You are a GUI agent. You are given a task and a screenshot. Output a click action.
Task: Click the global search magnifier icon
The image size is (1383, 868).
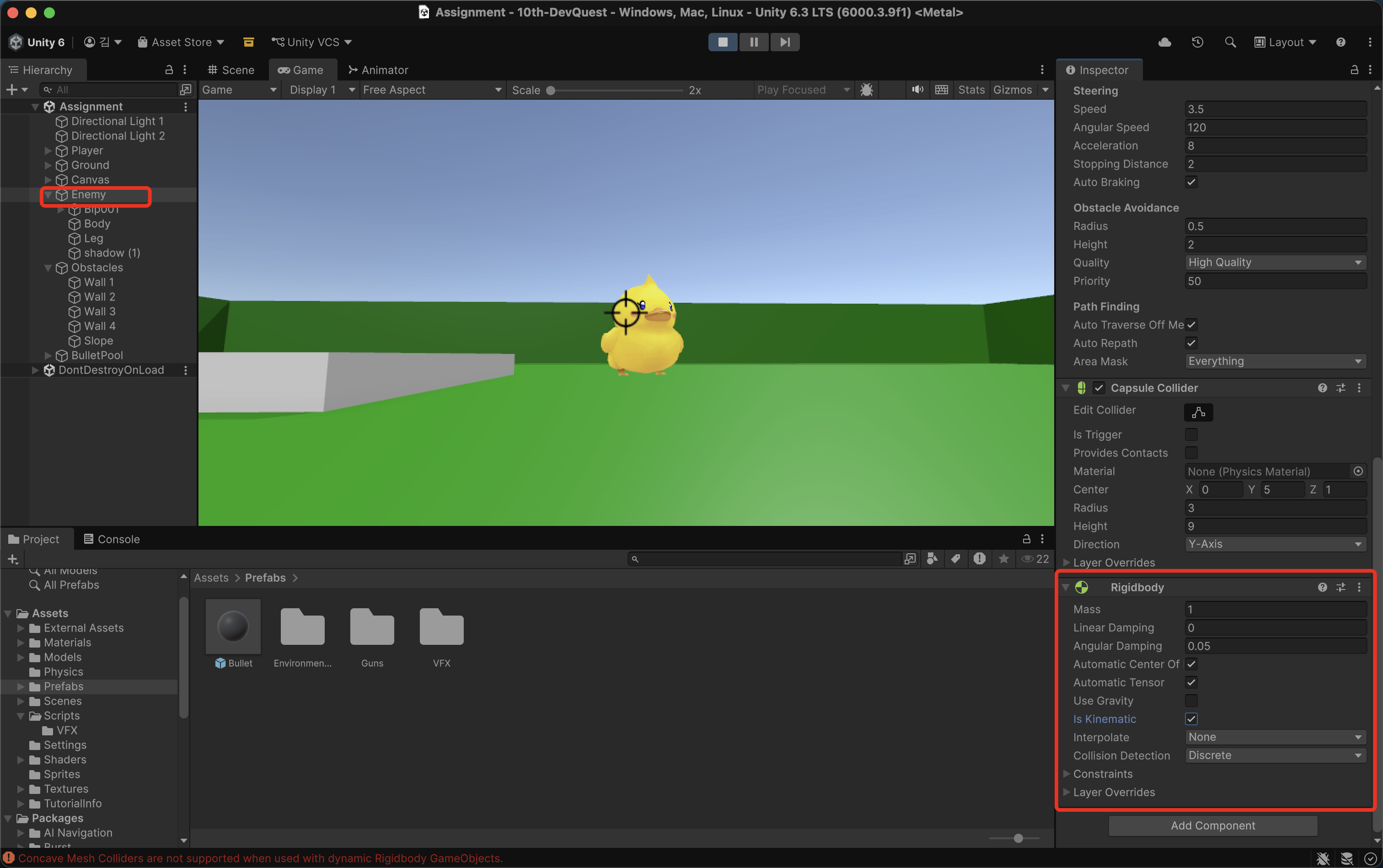[1230, 42]
